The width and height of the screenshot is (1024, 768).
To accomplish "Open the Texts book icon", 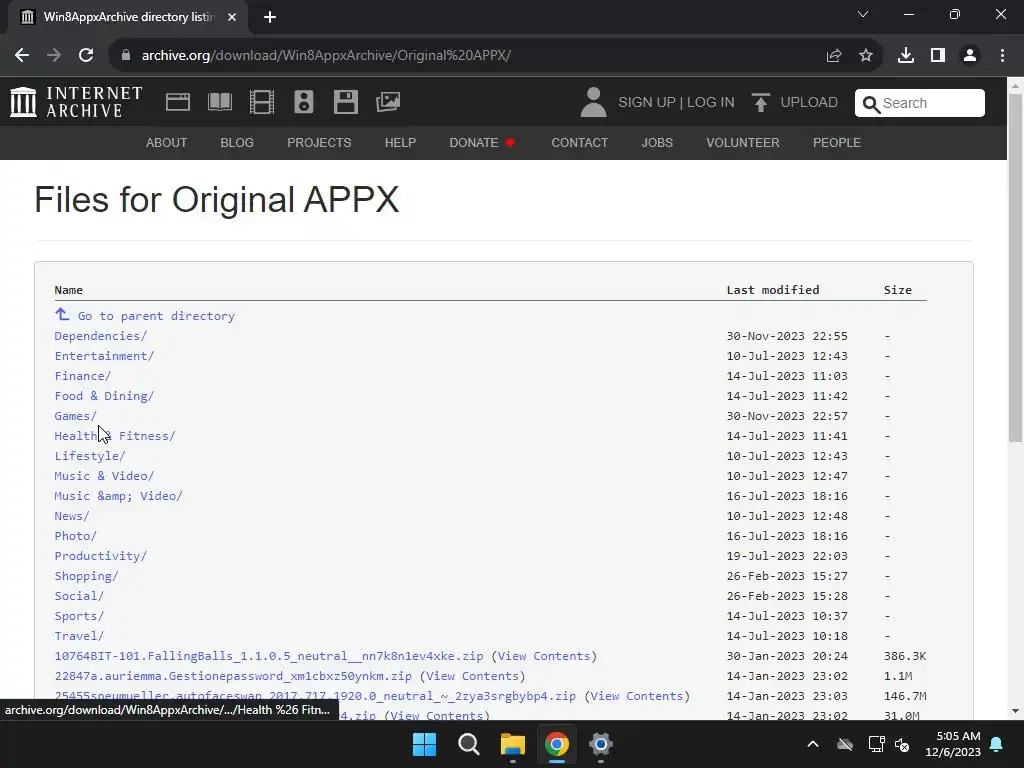I will coord(219,102).
